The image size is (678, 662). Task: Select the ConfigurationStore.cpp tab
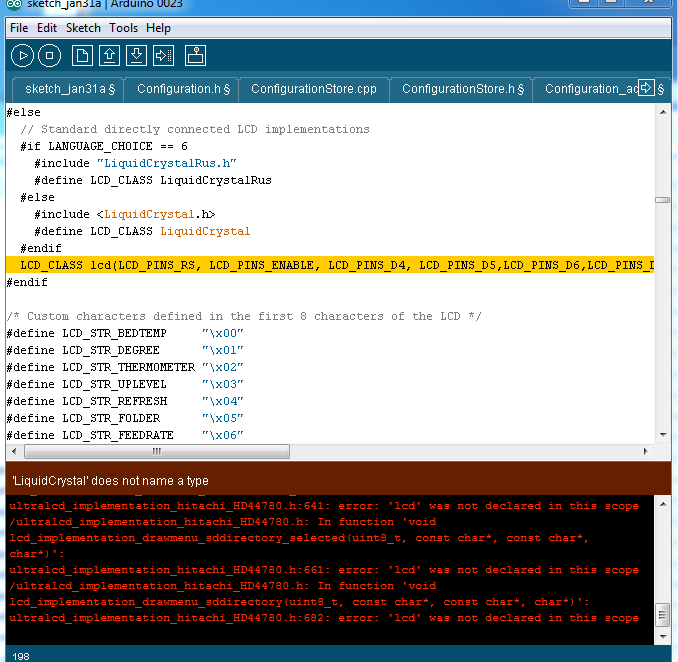(x=313, y=89)
